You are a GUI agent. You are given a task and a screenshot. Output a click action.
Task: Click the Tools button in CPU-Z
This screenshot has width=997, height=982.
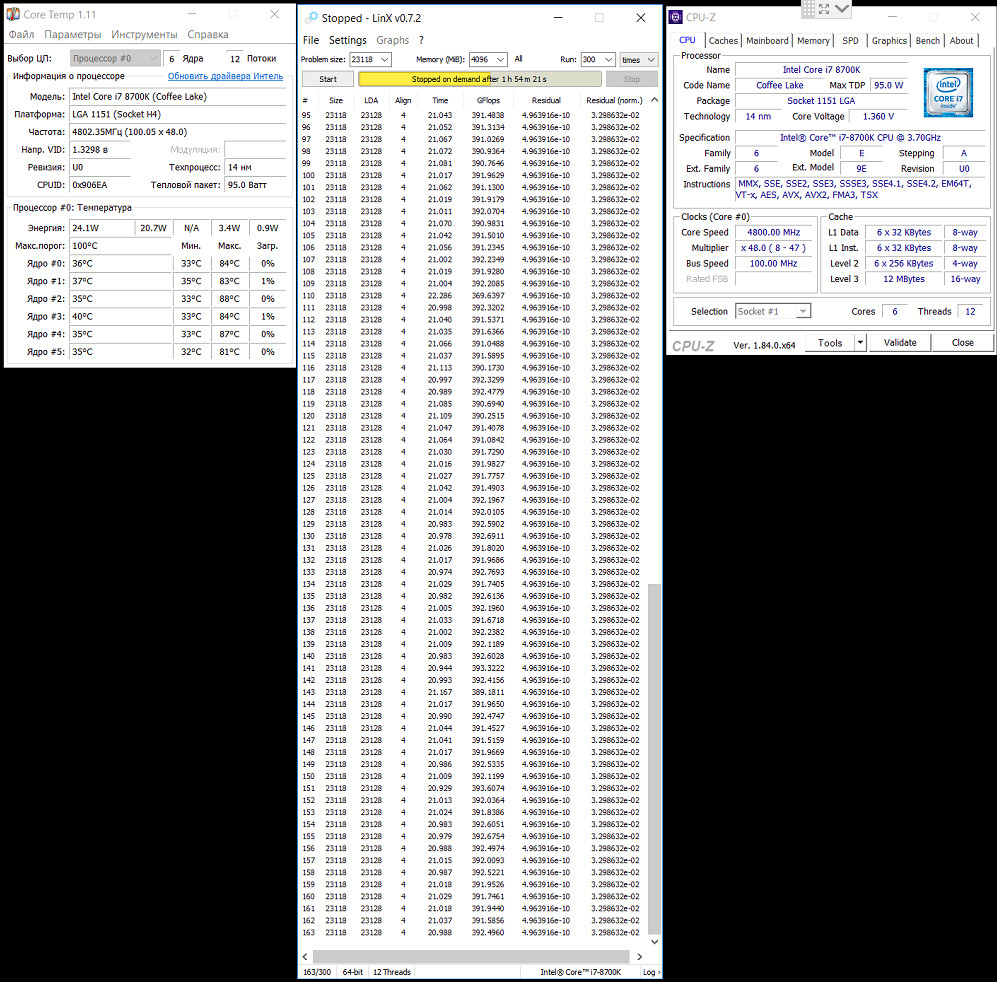(830, 343)
